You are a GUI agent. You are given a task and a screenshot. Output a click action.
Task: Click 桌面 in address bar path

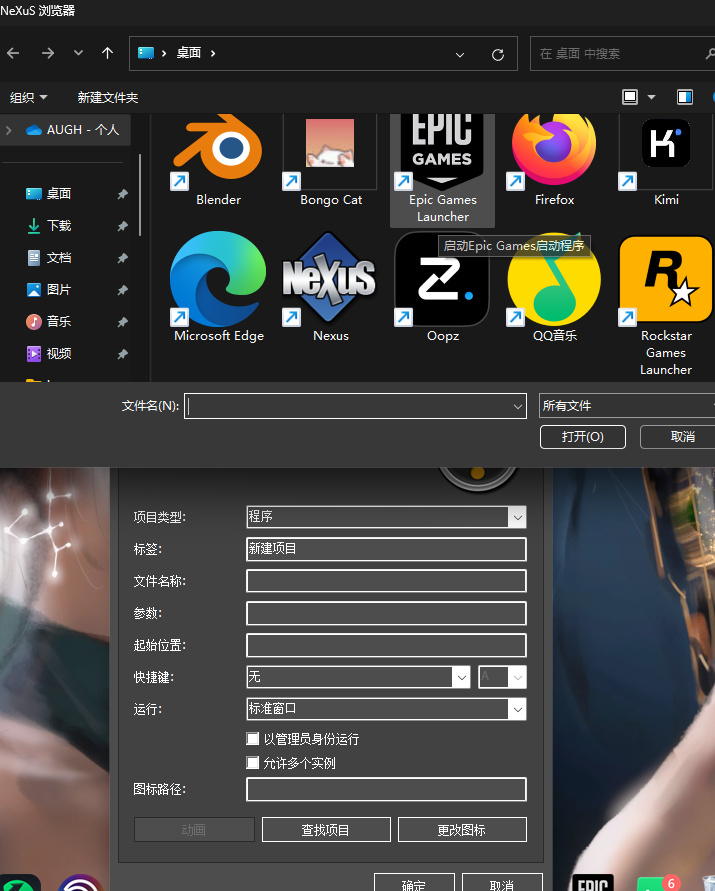pyautogui.click(x=189, y=53)
